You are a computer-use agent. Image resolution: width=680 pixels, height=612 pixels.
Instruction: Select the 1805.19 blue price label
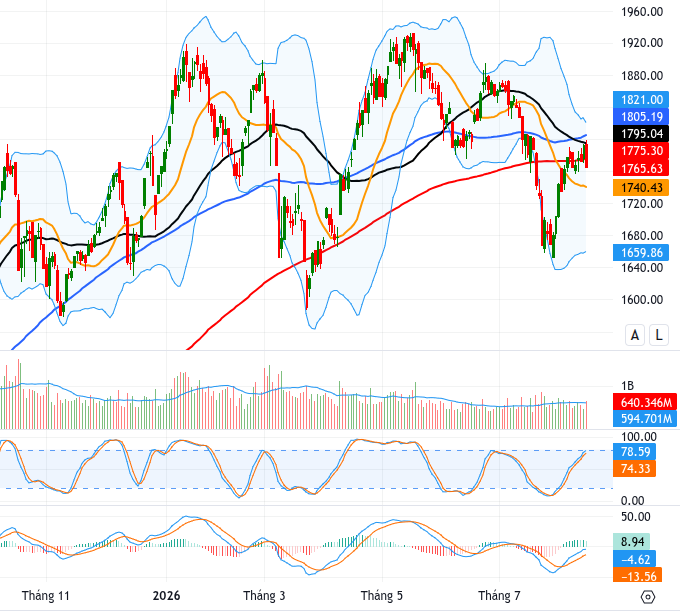[x=641, y=117]
